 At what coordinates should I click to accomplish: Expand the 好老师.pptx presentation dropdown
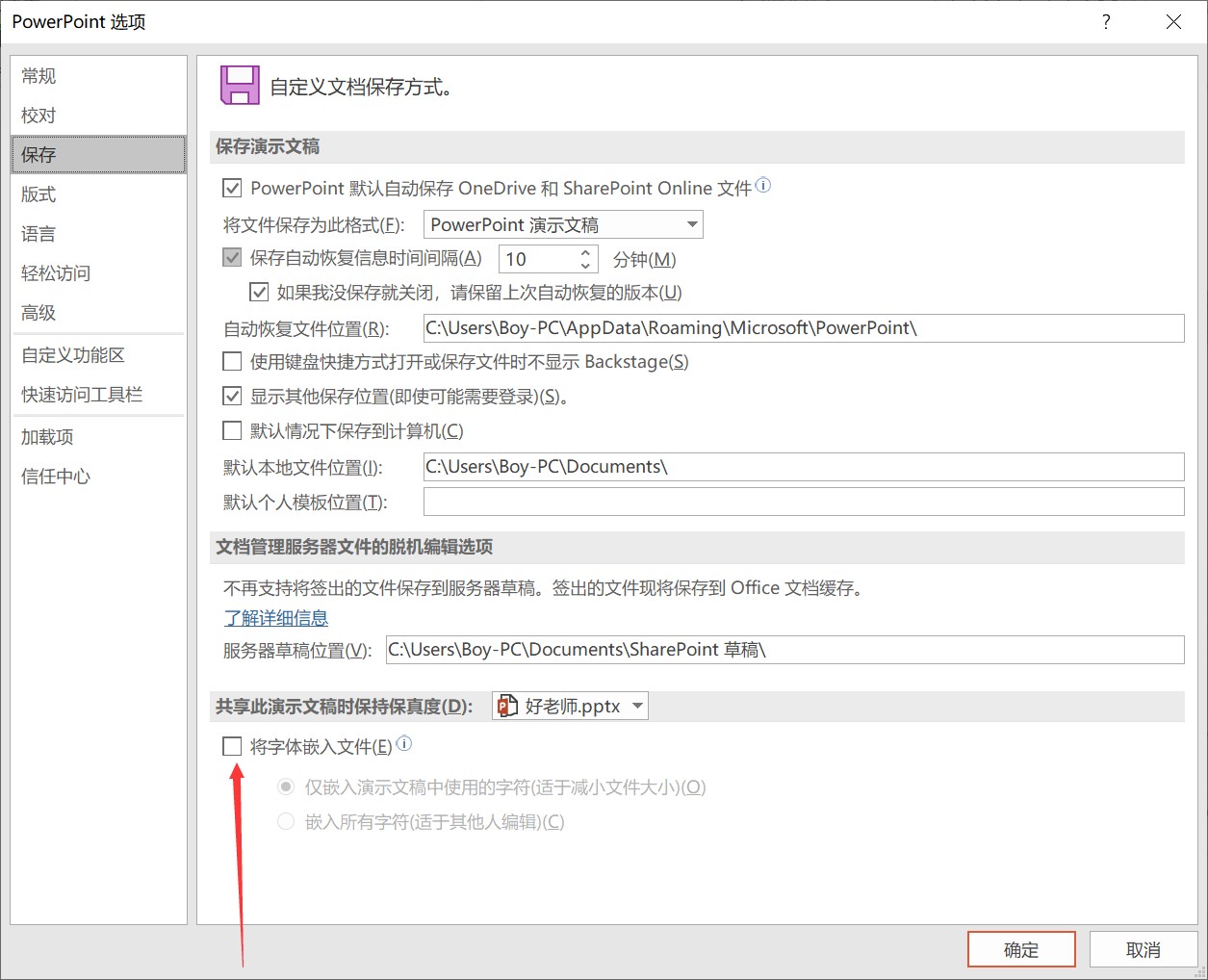570,706
